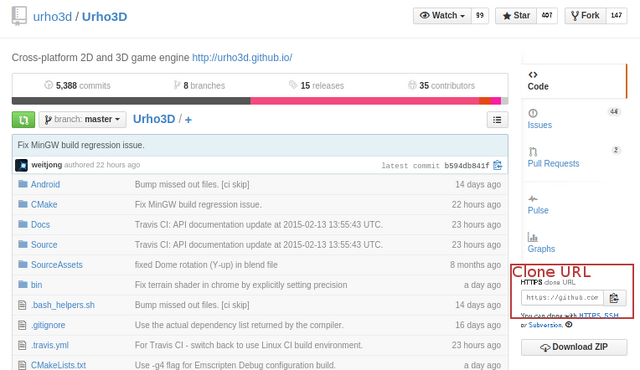The height and width of the screenshot is (370, 640).
Task: Copy the HTTPS clone URL to clipboard
Action: click(x=614, y=298)
